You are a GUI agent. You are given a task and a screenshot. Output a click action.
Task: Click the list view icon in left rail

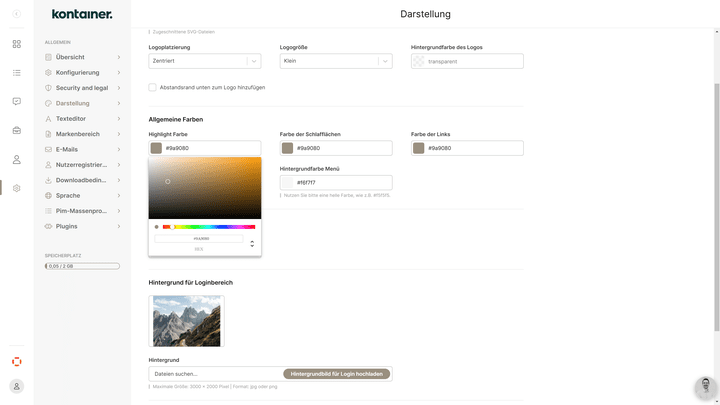pyautogui.click(x=16, y=73)
